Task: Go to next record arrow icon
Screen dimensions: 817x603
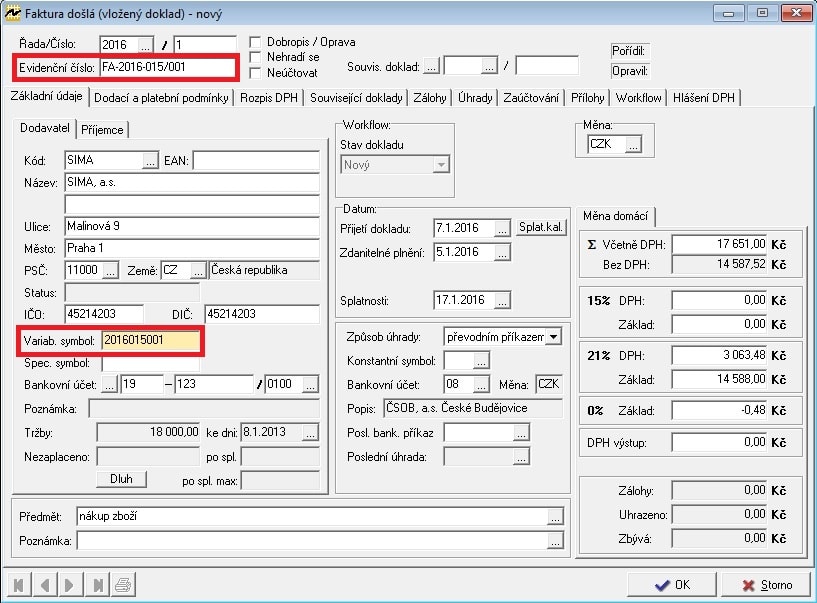Action: click(69, 585)
